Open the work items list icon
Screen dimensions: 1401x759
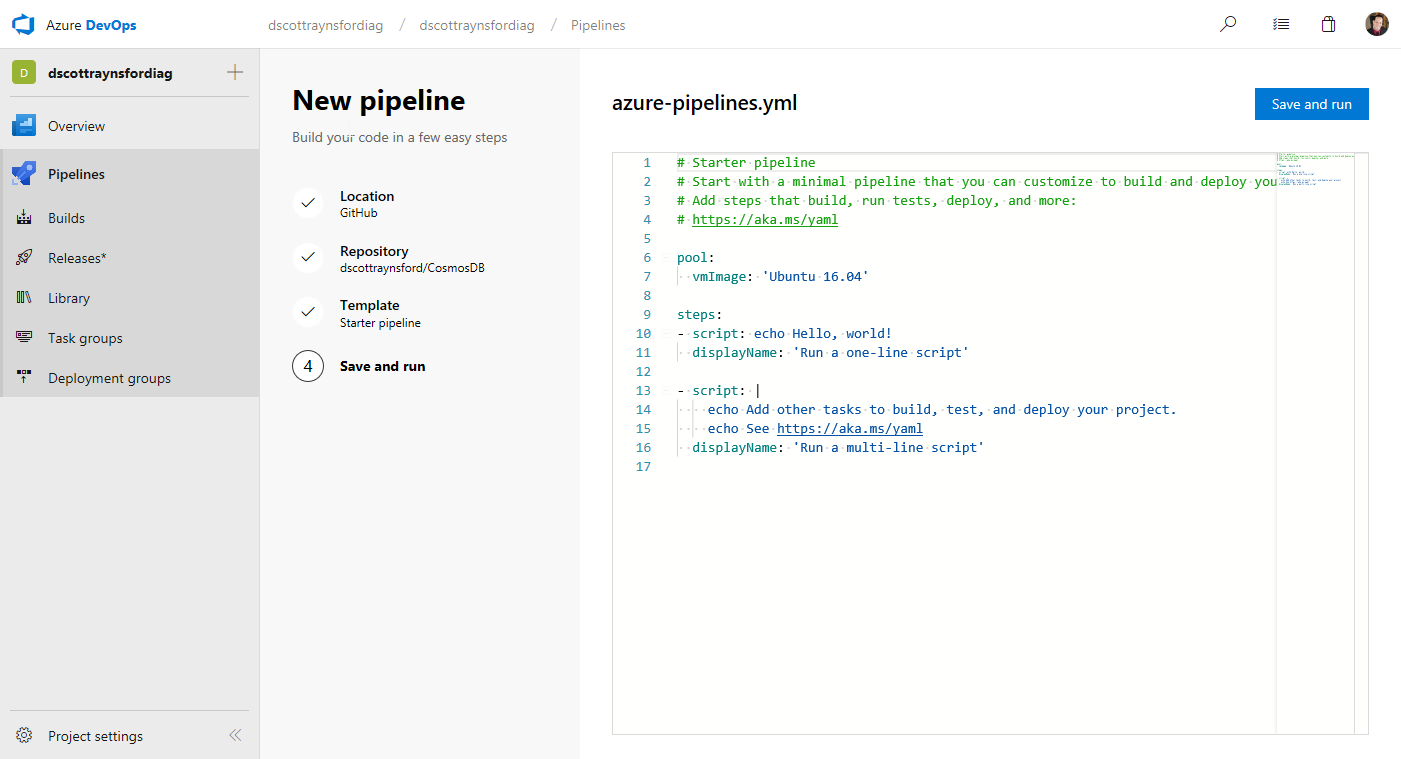click(1281, 25)
